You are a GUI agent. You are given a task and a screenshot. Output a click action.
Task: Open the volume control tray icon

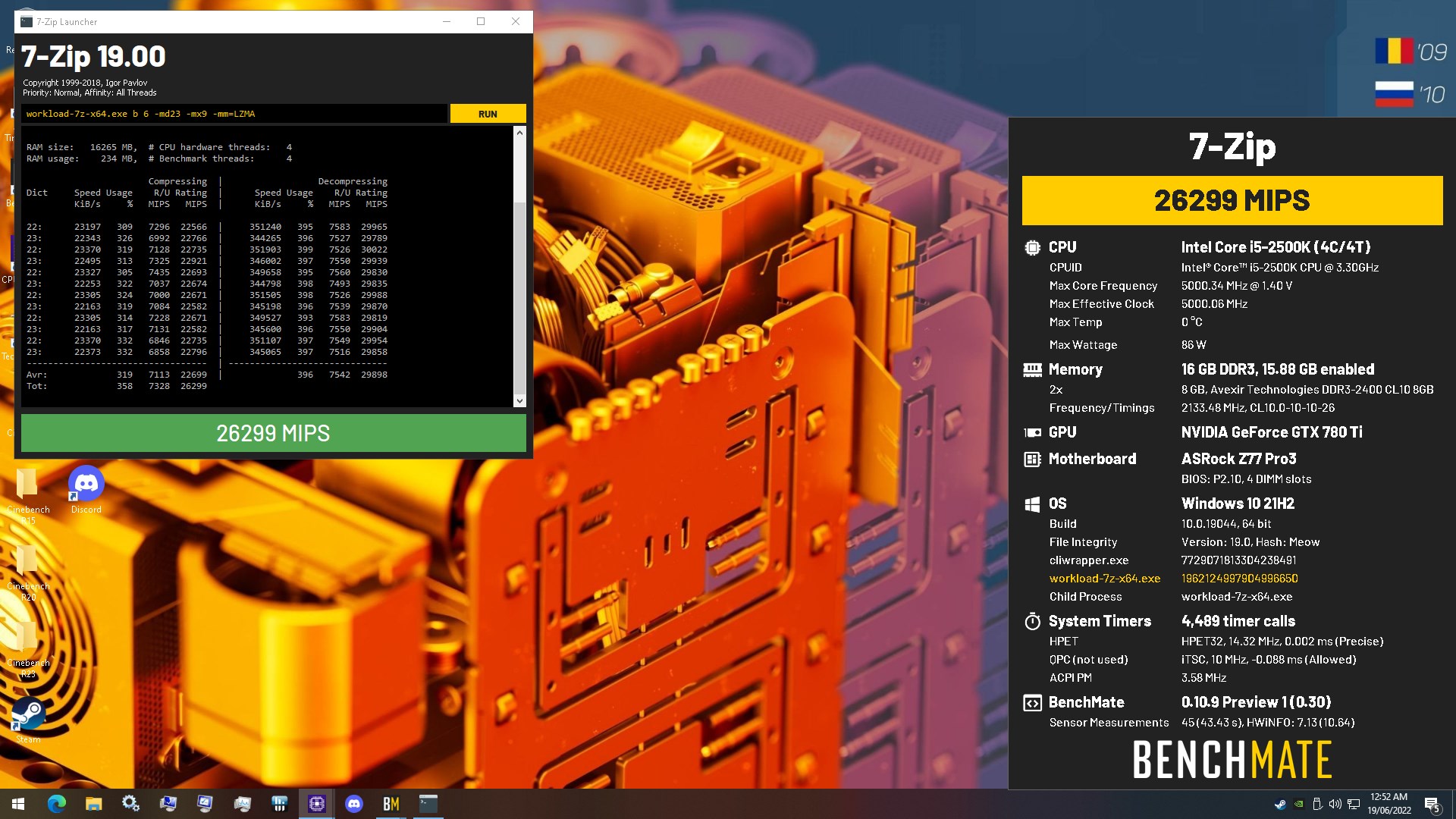[1335, 804]
